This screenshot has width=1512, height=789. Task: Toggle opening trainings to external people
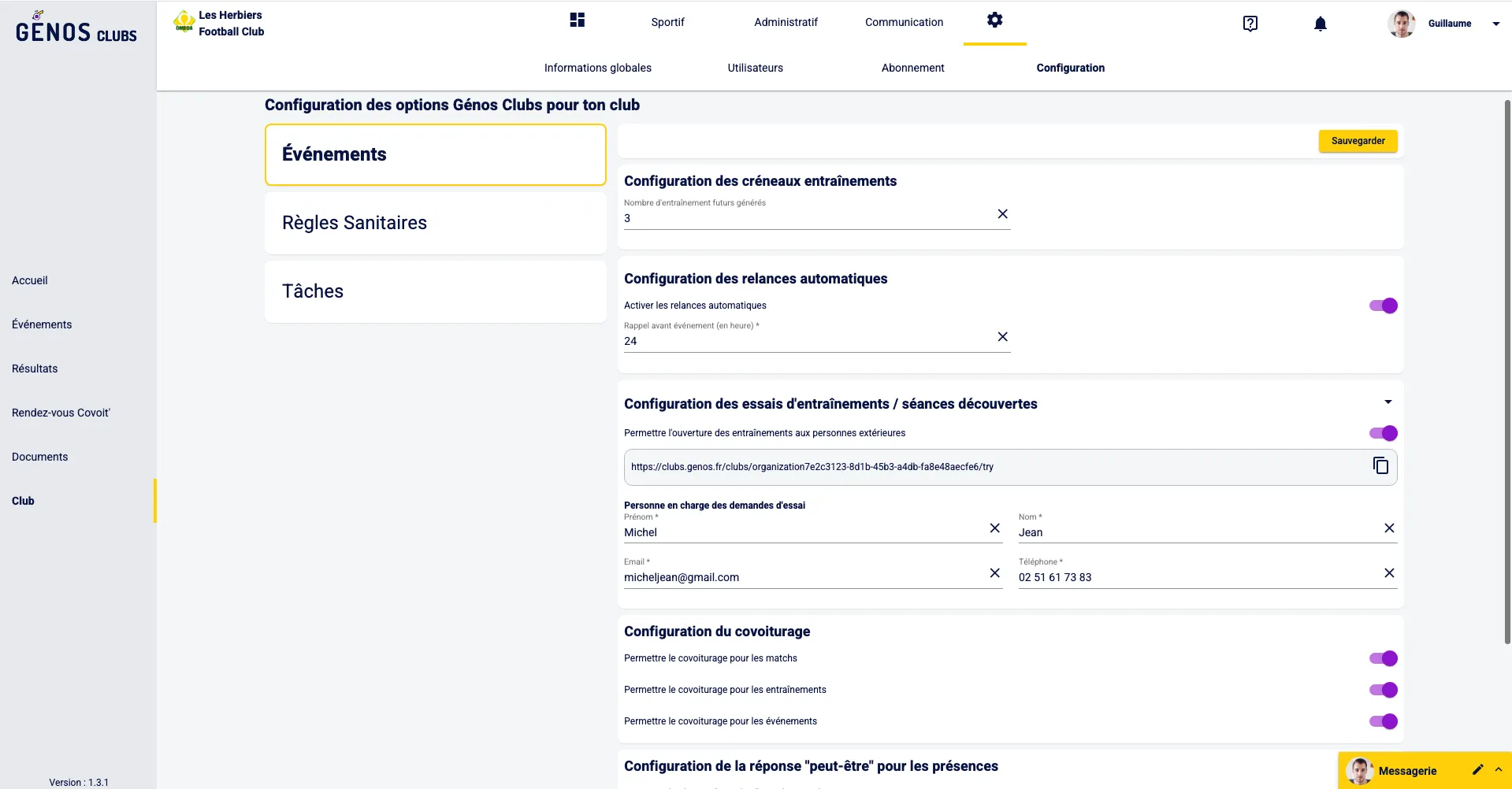[1383, 433]
